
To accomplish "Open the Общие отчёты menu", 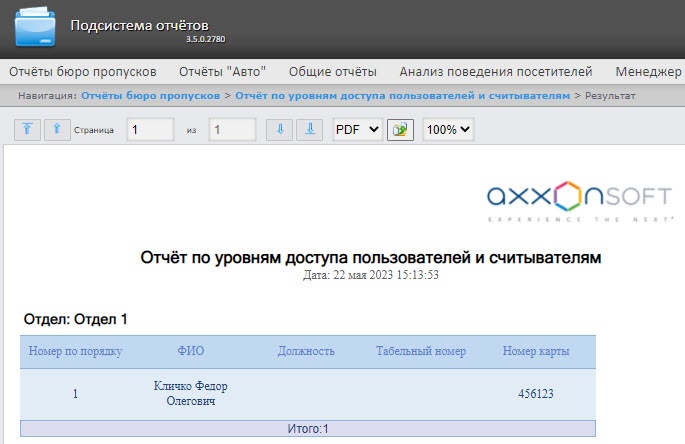I will tap(332, 72).
